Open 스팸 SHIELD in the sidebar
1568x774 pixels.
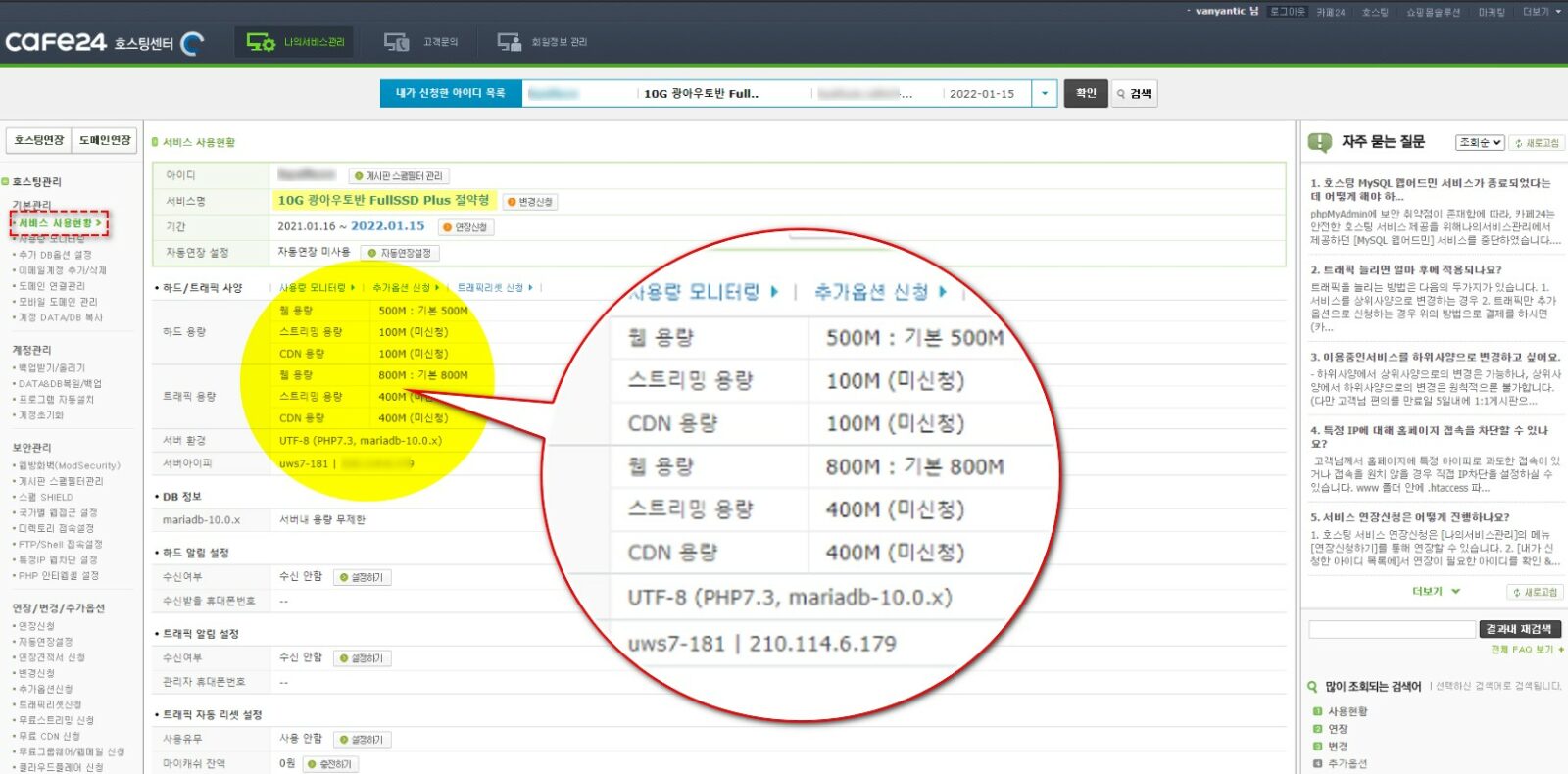click(x=45, y=497)
